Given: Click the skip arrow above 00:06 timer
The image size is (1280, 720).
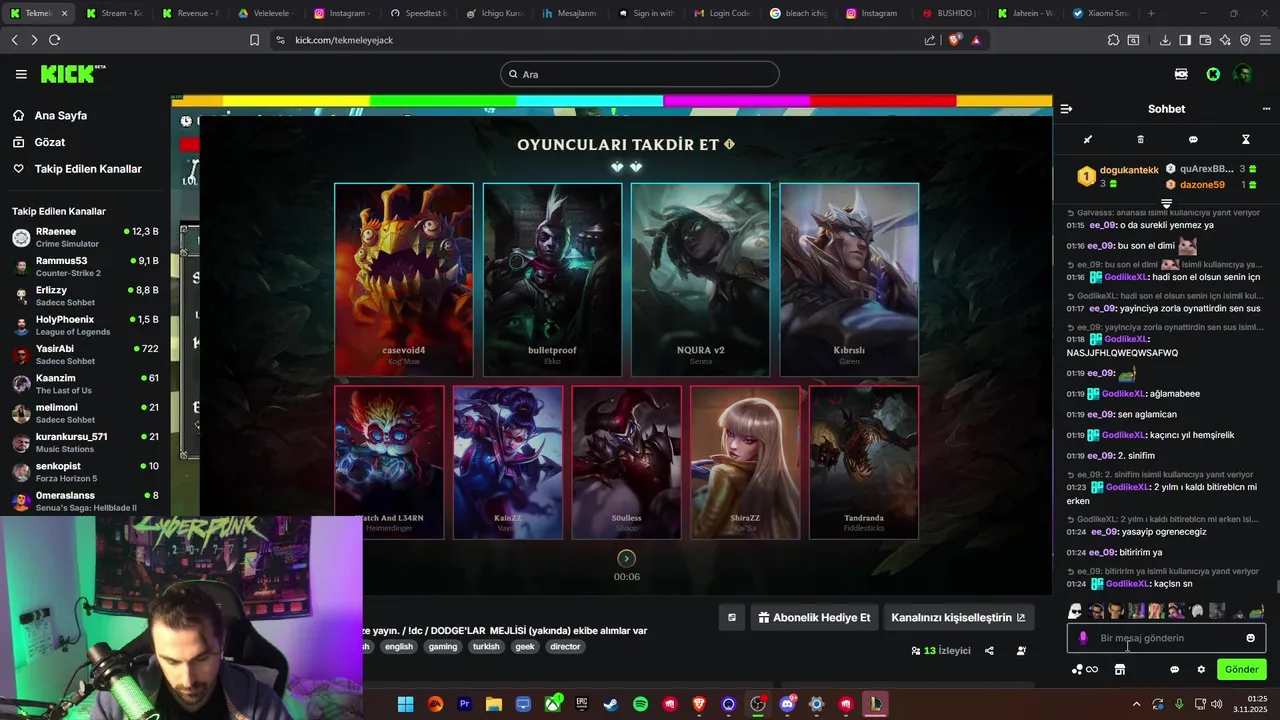Looking at the screenshot, I should pyautogui.click(x=626, y=559).
